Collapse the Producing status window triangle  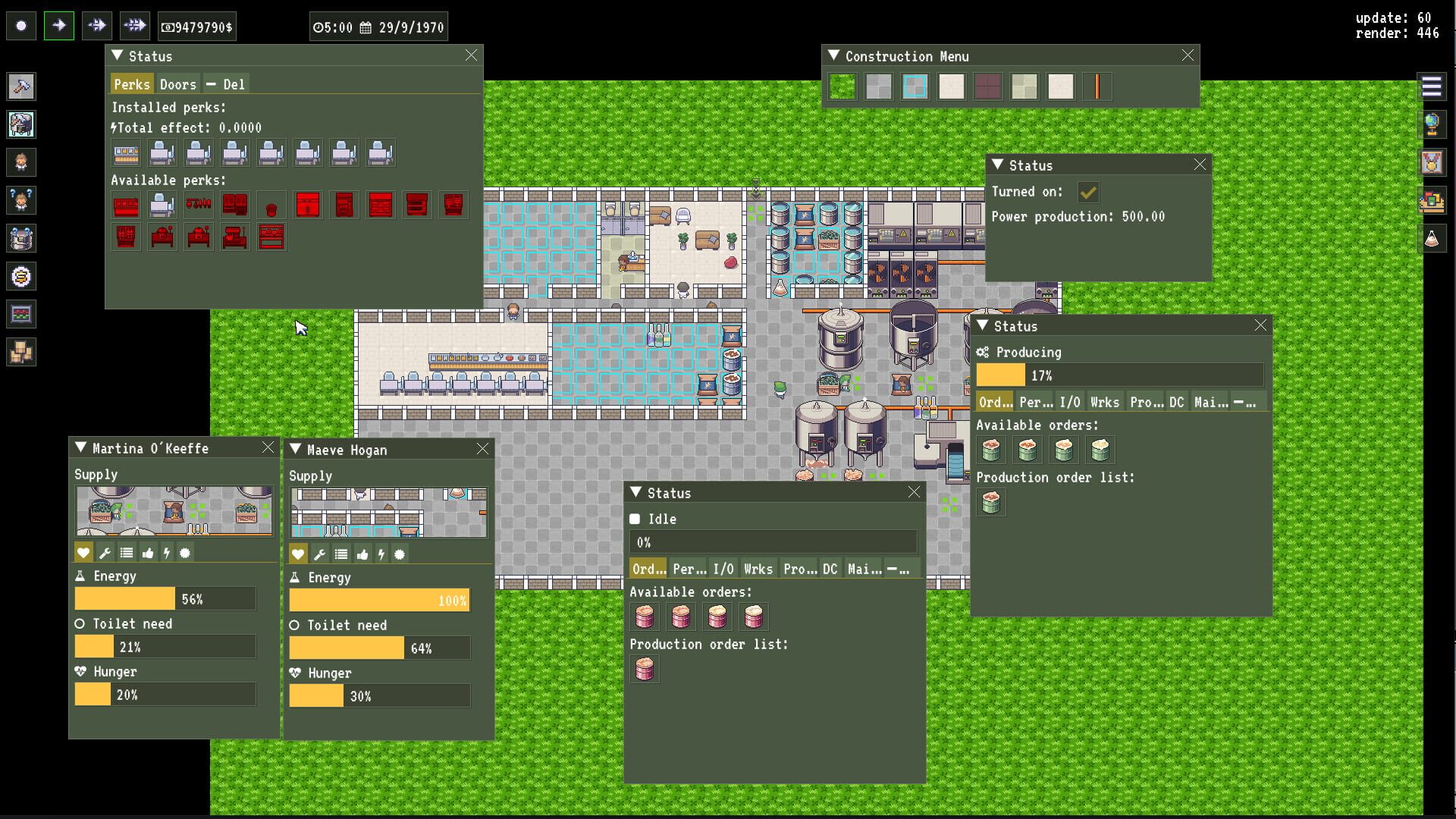pos(984,325)
